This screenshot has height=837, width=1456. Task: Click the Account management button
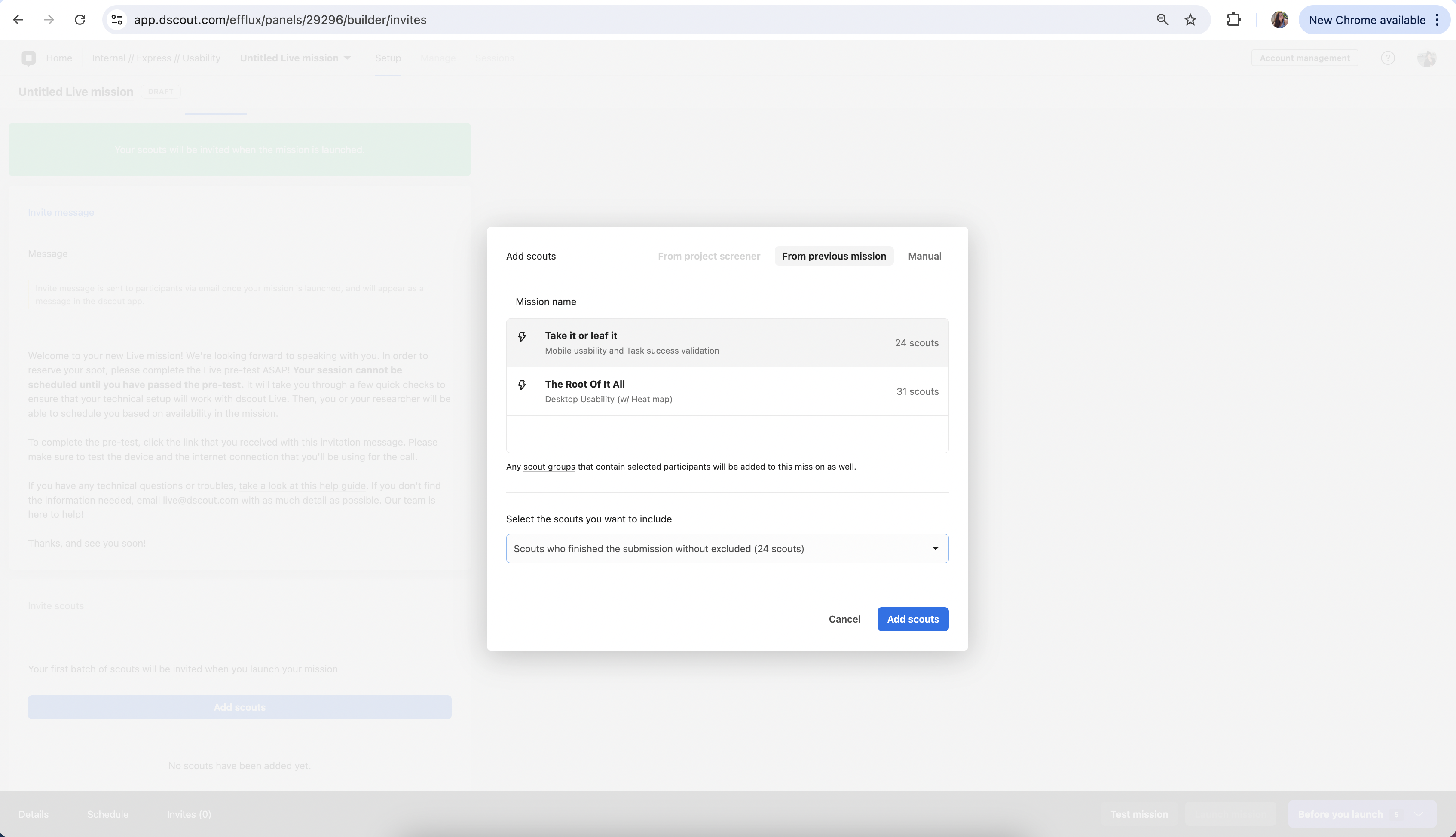tap(1304, 58)
